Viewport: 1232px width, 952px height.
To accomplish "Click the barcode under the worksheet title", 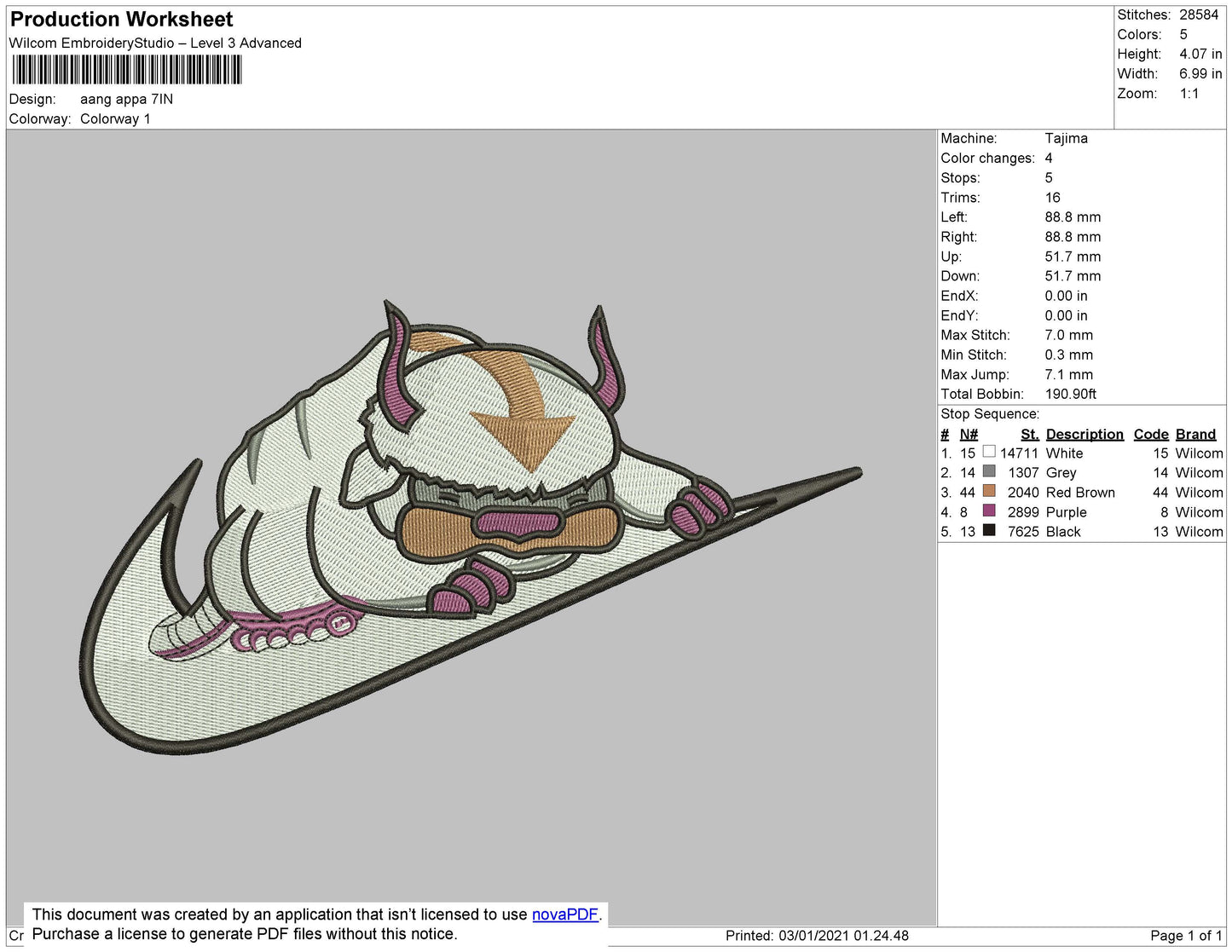I will (x=127, y=70).
